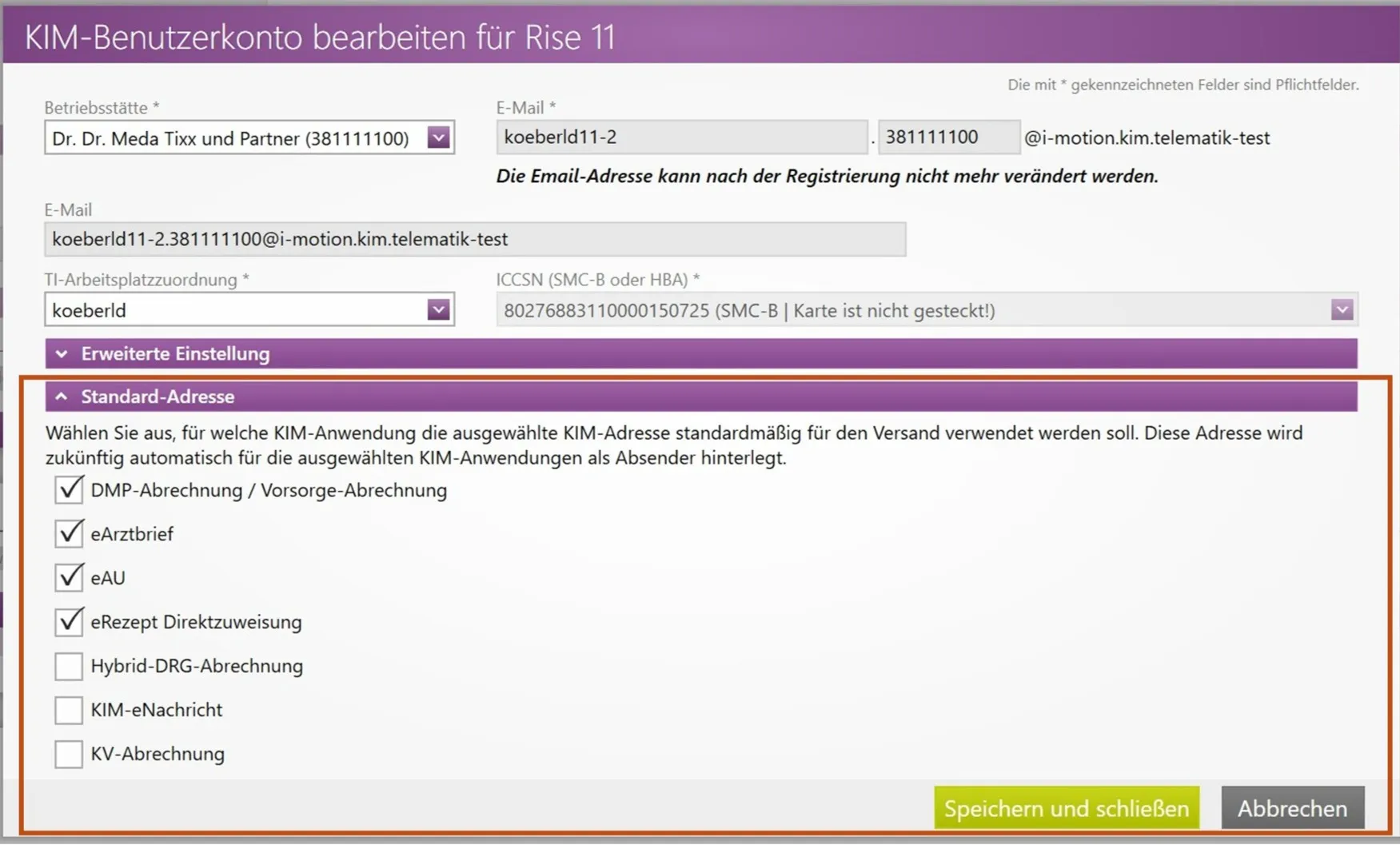Click the full E-Mail address field
This screenshot has height=845, width=1400.
click(x=474, y=239)
